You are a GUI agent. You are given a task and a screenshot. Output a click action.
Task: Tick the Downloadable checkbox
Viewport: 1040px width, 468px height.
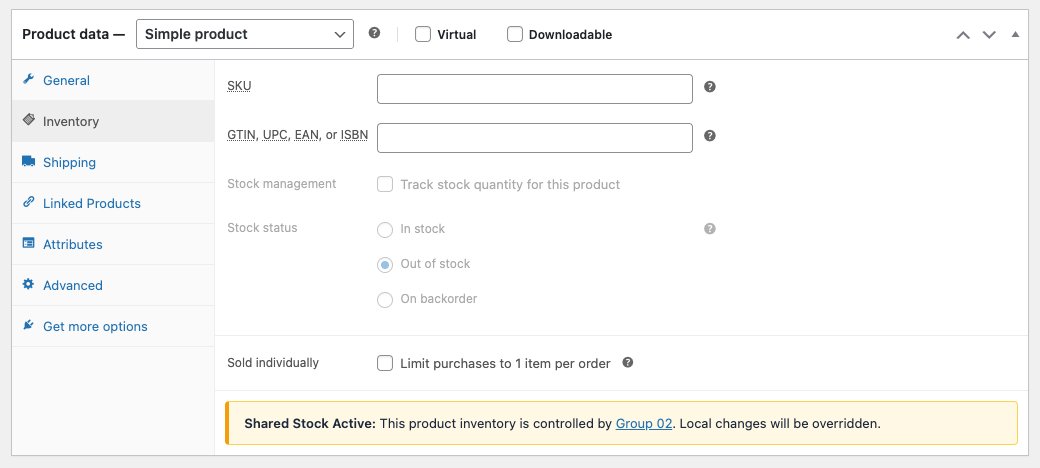515,34
